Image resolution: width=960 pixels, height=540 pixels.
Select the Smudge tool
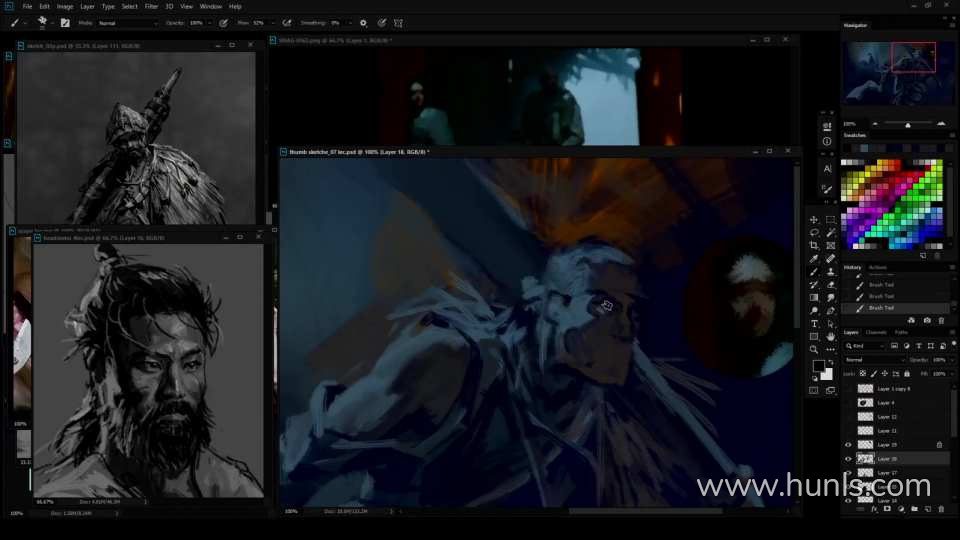(x=831, y=298)
